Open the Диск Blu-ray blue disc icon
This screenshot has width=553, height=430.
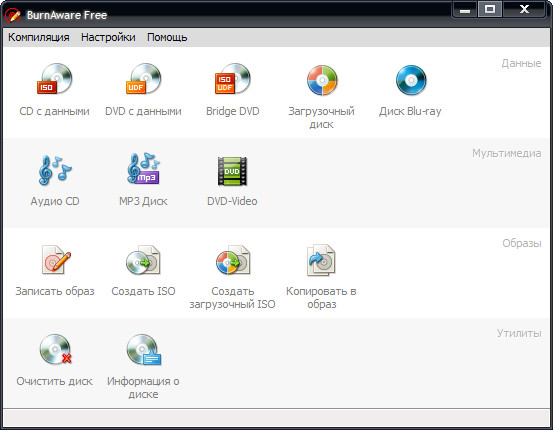pyautogui.click(x=411, y=80)
